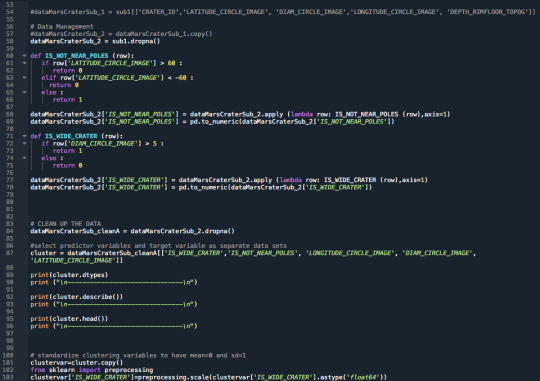Collapse fold arrow on line 61 if-statement
Screen dimensions: 540x381
24,63
